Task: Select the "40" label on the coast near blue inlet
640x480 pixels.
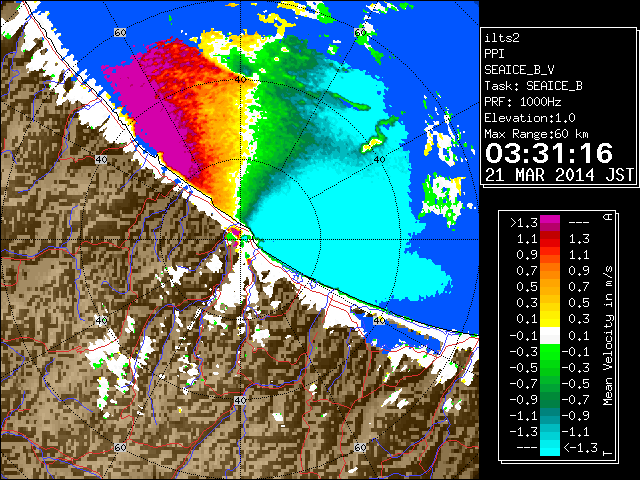Action: pos(380,320)
